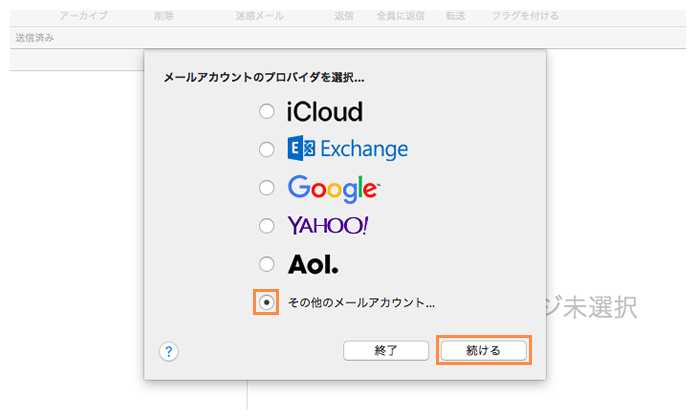Select the Aol. radio button
The height and width of the screenshot is (420, 696).
point(266,264)
